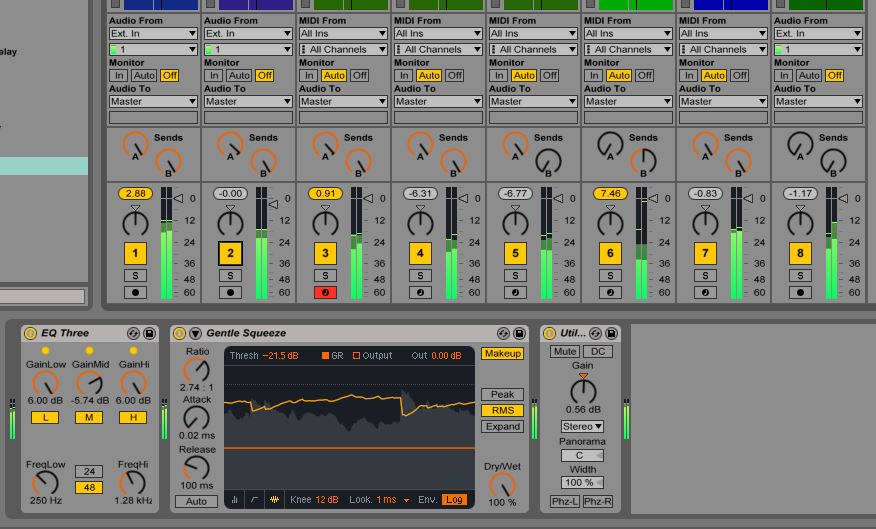Open the Stereo mode dropdown in Utility
The height and width of the screenshot is (529, 876).
(582, 426)
